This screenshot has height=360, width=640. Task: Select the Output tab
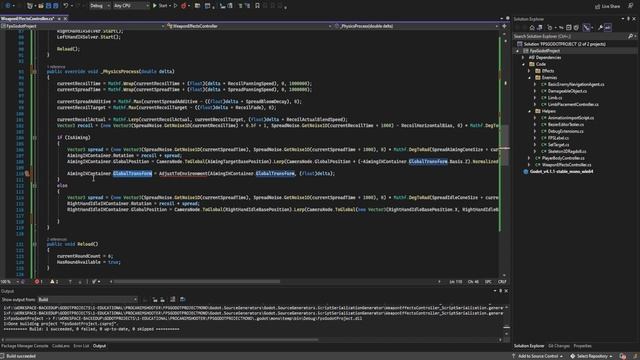pyautogui.click(x=99, y=346)
